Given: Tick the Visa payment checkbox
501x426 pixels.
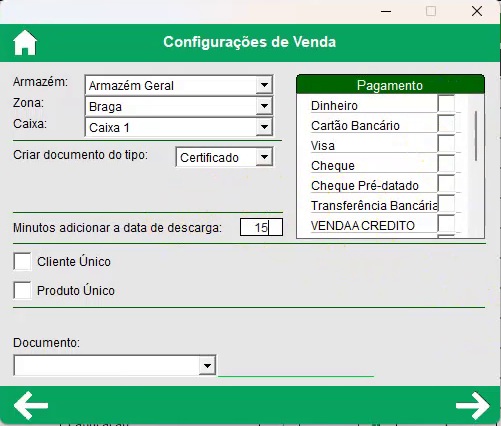Looking at the screenshot, I should (446, 144).
